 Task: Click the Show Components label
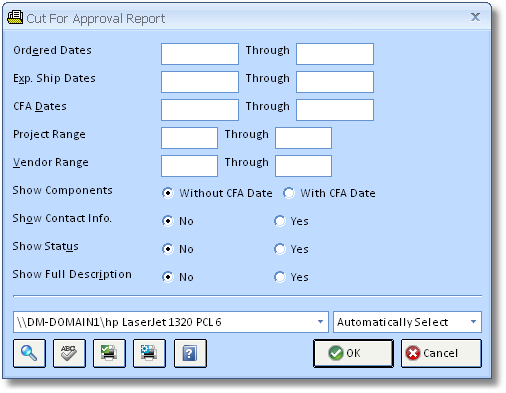click(63, 190)
